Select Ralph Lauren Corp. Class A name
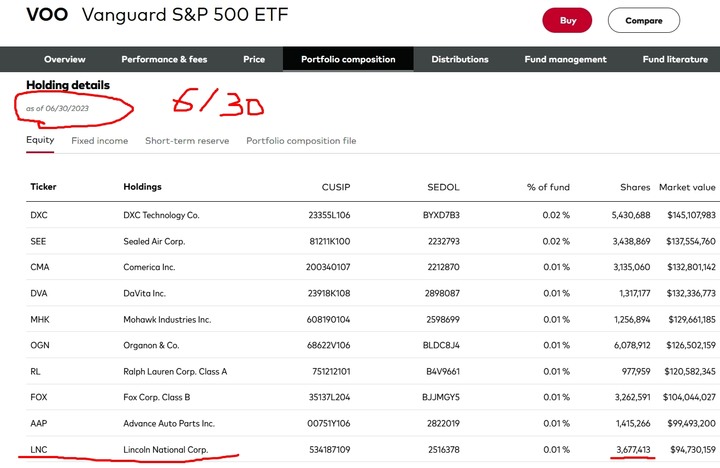 tap(175, 371)
